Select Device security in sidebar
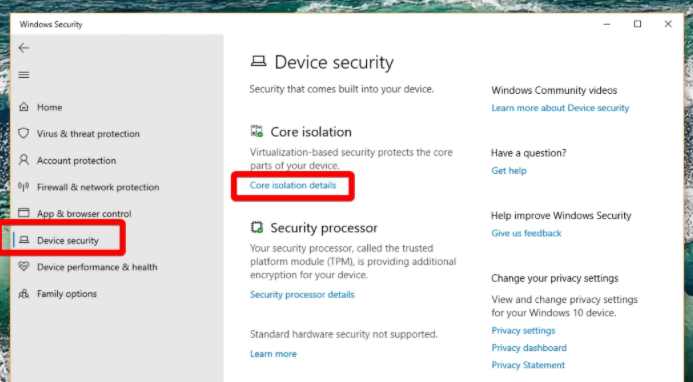 (x=68, y=240)
